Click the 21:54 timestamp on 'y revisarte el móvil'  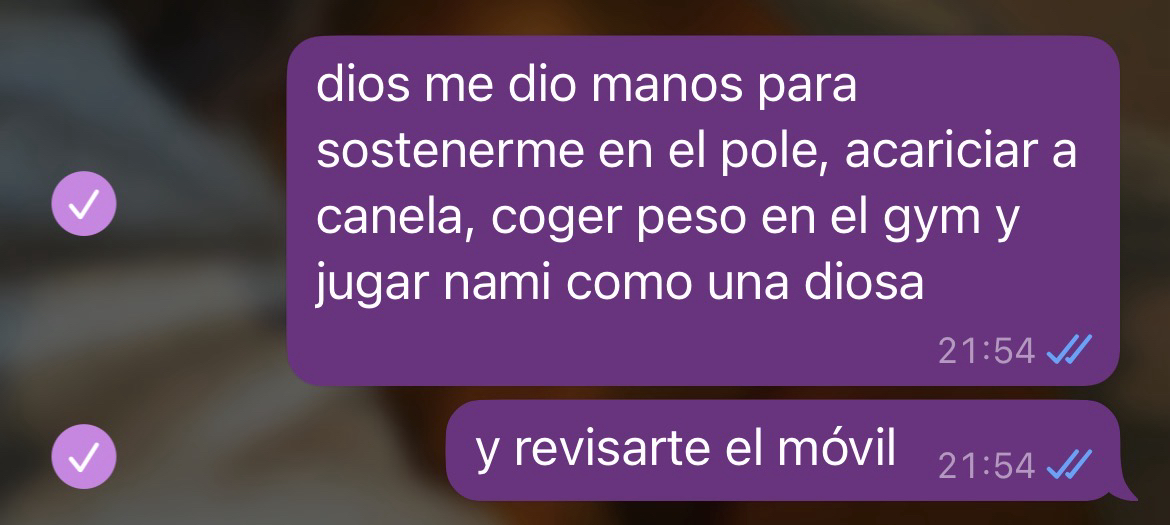coord(986,466)
